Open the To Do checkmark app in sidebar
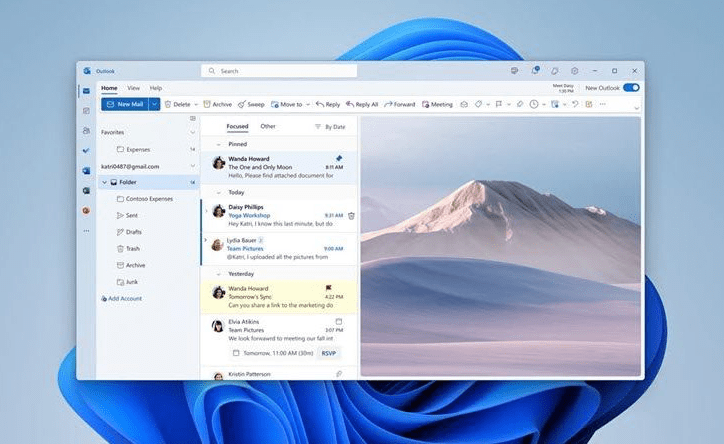This screenshot has height=444, width=724. tap(86, 150)
